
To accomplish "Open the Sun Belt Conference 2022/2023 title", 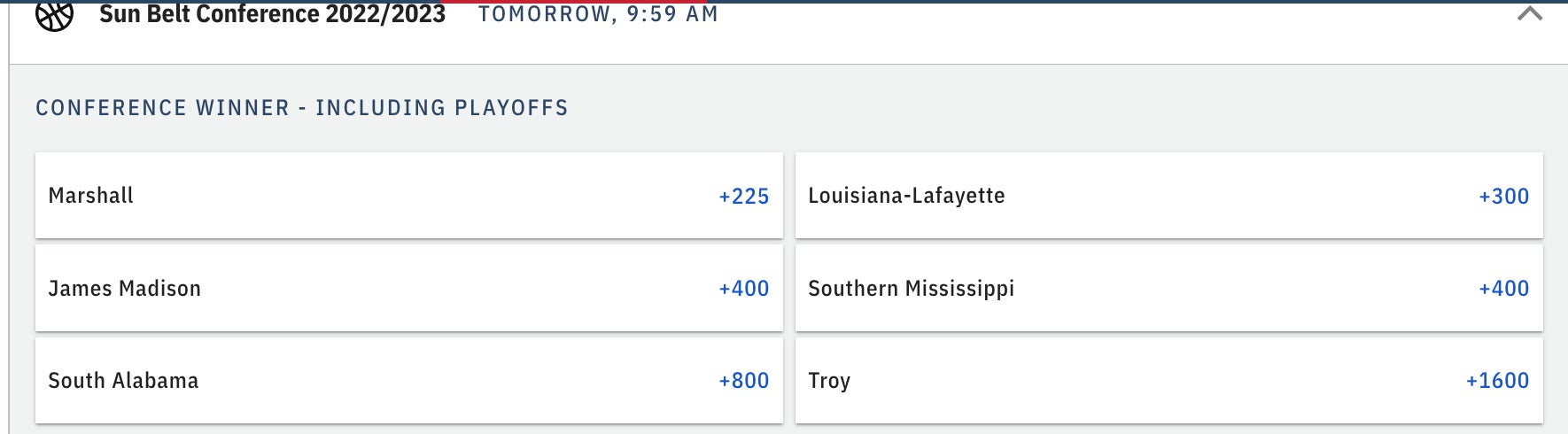I will [x=272, y=14].
